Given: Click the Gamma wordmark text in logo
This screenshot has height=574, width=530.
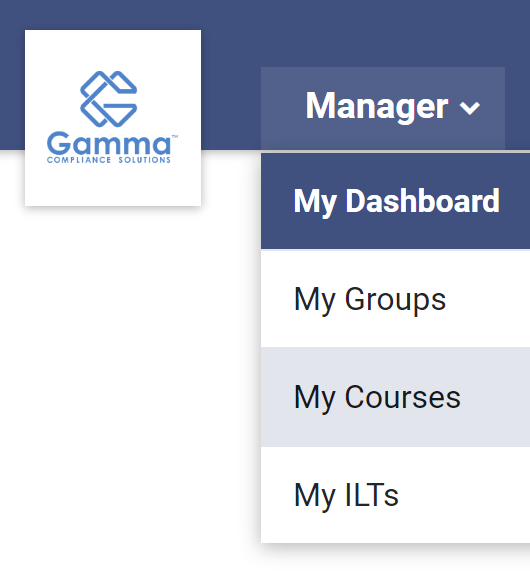Looking at the screenshot, I should (x=109, y=144).
